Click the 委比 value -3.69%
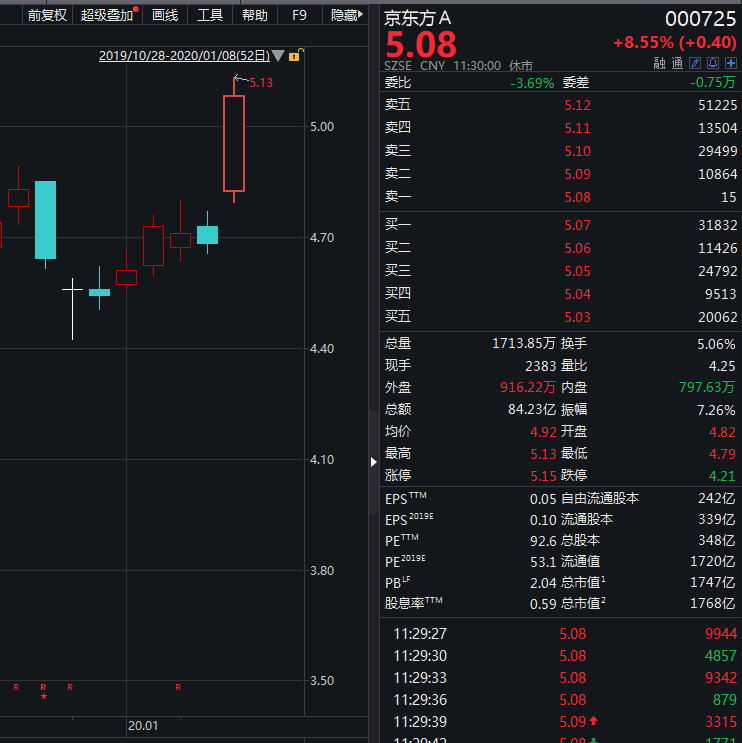This screenshot has width=742, height=743. (532, 83)
